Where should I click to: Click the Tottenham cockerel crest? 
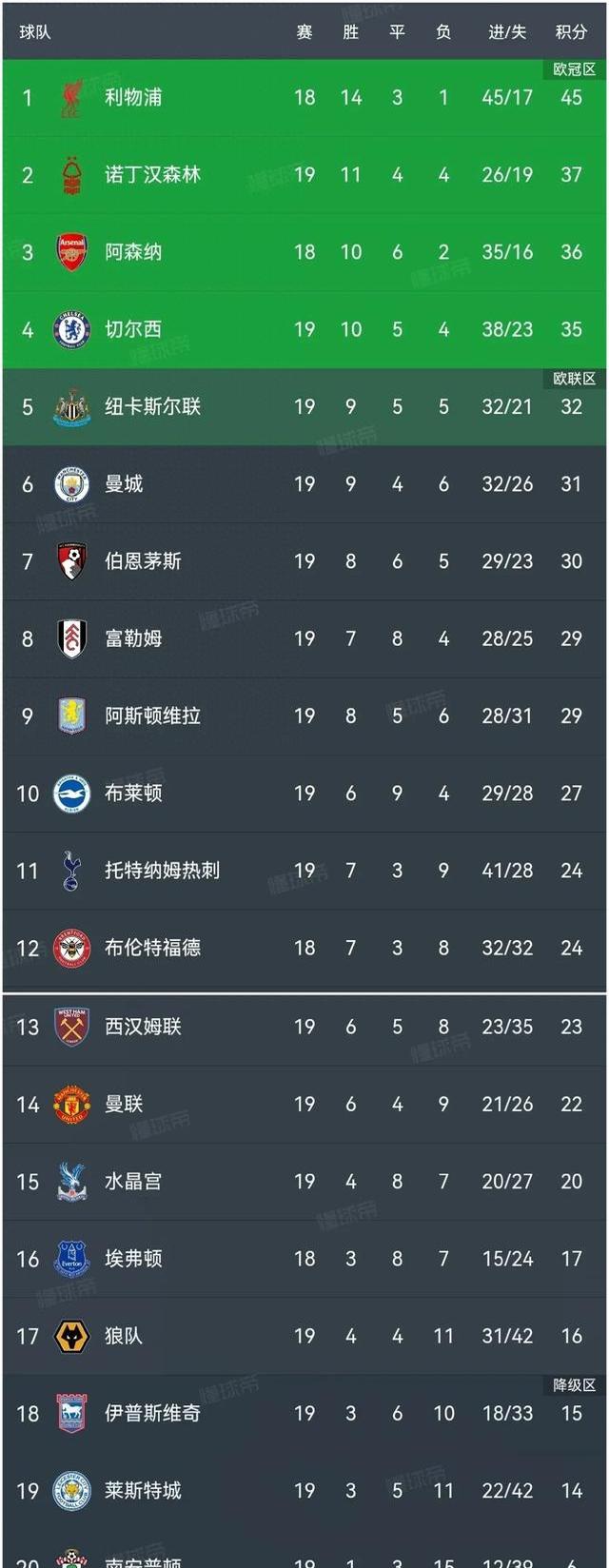[71, 871]
